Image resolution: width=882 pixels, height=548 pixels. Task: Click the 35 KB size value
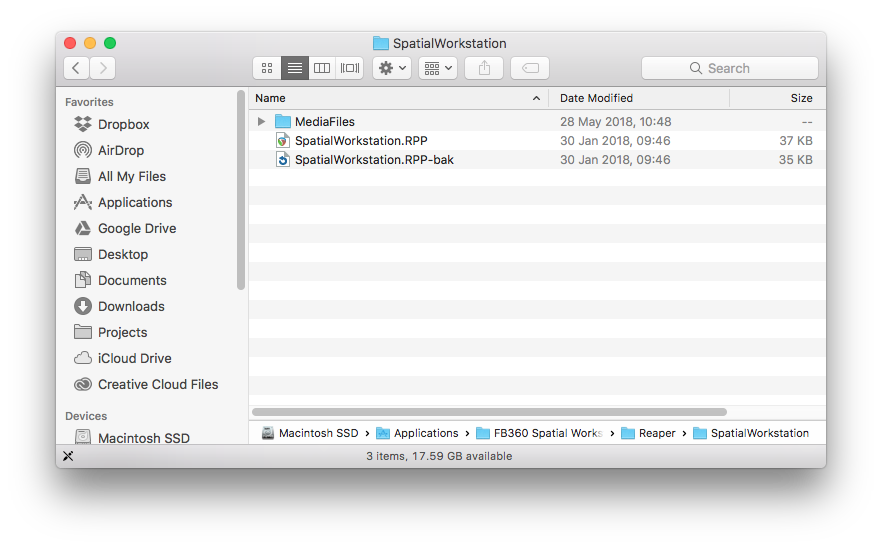[795, 160]
